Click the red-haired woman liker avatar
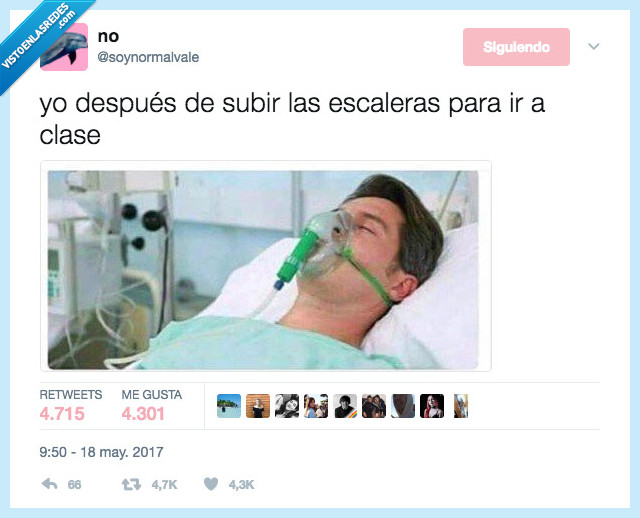This screenshot has height=518, width=640. pos(432,406)
